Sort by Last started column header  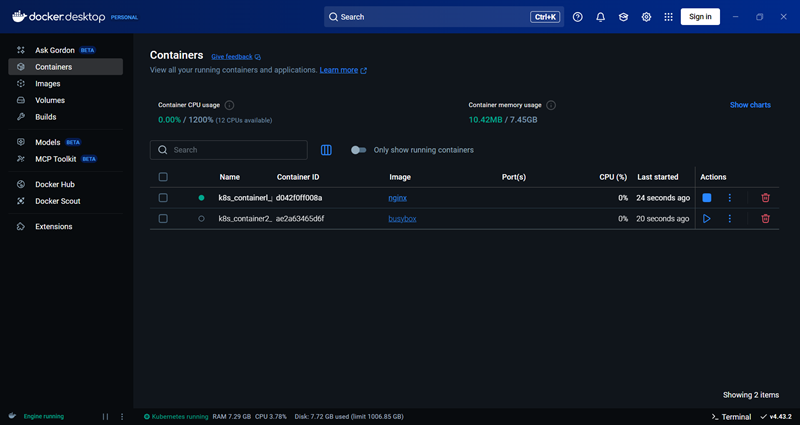658,177
